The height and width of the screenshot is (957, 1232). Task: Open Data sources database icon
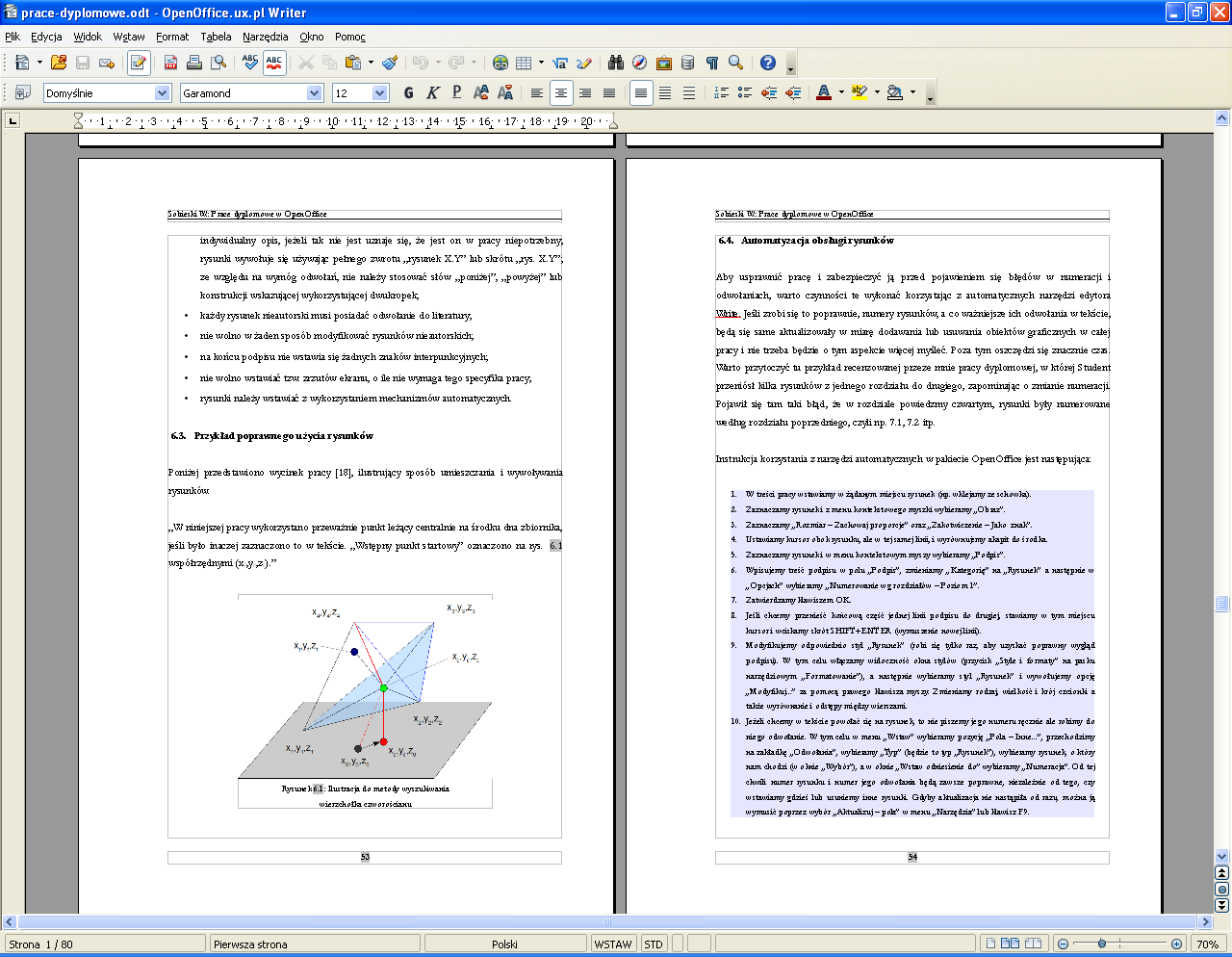tap(688, 63)
